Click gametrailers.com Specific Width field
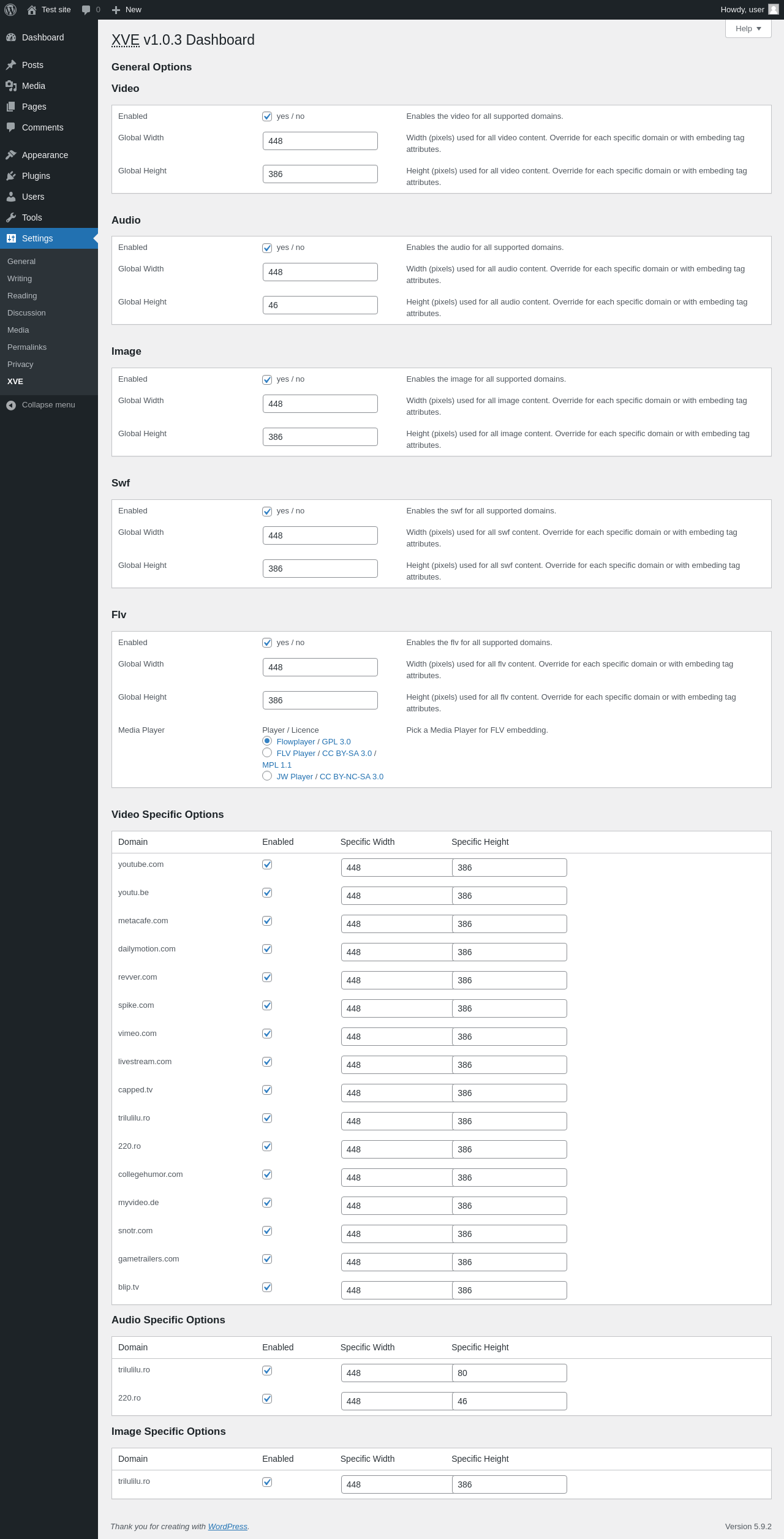 (x=397, y=1262)
